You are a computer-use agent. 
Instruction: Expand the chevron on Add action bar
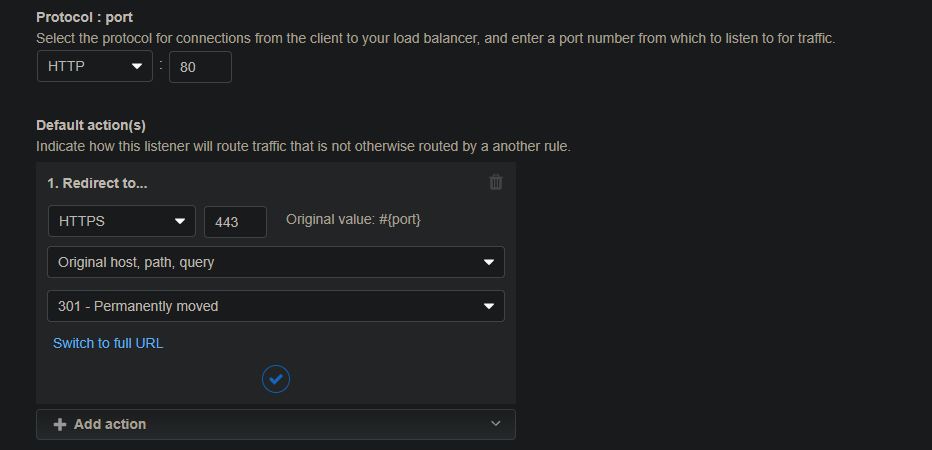(x=496, y=424)
